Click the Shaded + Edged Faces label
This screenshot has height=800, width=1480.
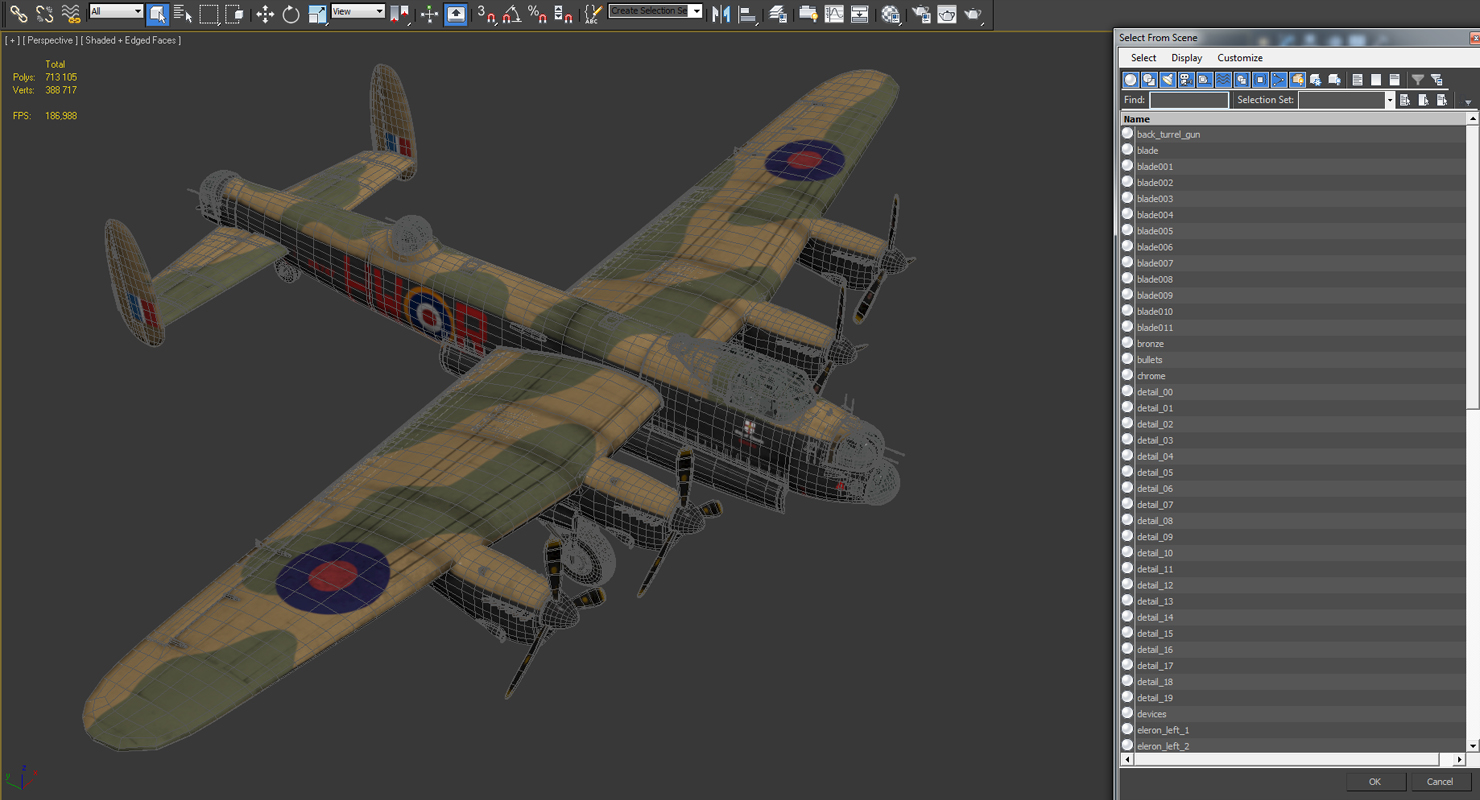(132, 40)
